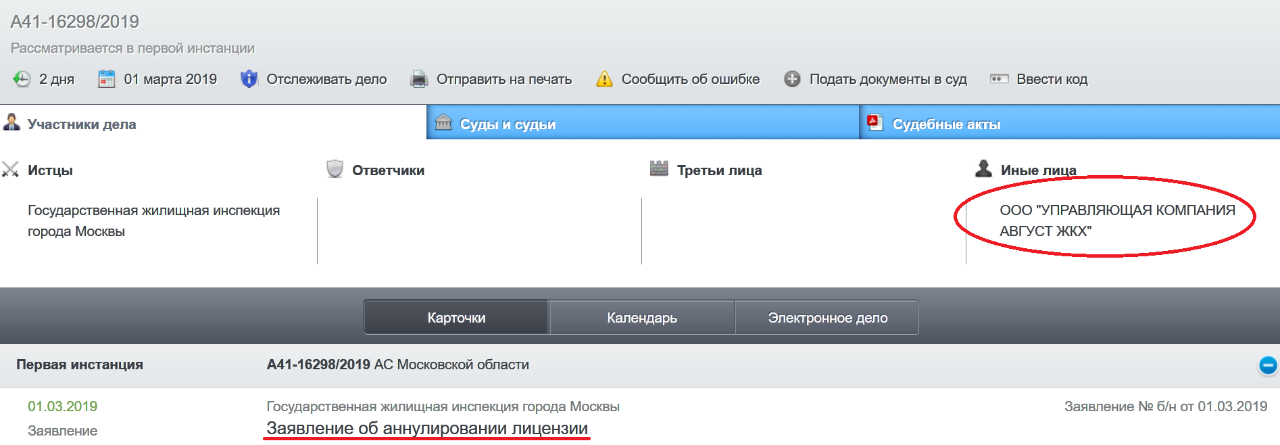Viewport: 1280px width, 445px height.
Task: Click the clock icon next to 2 дня
Action: tap(22, 79)
